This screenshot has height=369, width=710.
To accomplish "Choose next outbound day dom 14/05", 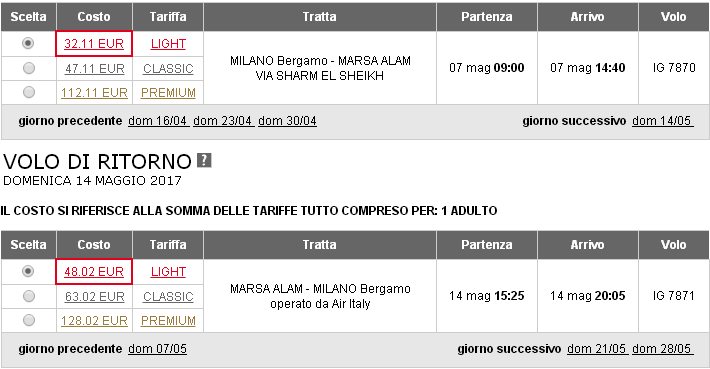I will 662,121.
